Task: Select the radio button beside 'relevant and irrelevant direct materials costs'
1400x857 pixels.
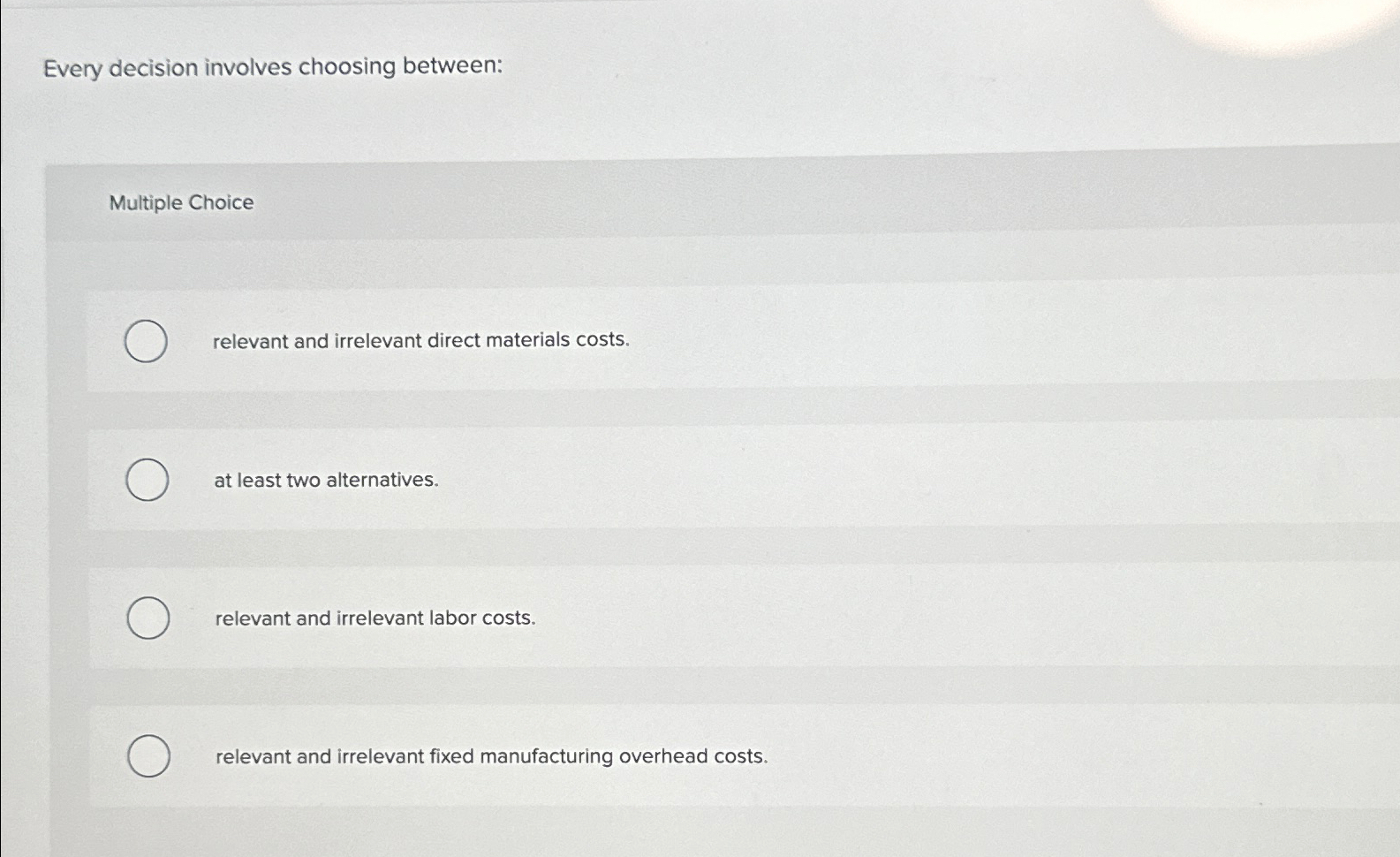Action: [147, 341]
